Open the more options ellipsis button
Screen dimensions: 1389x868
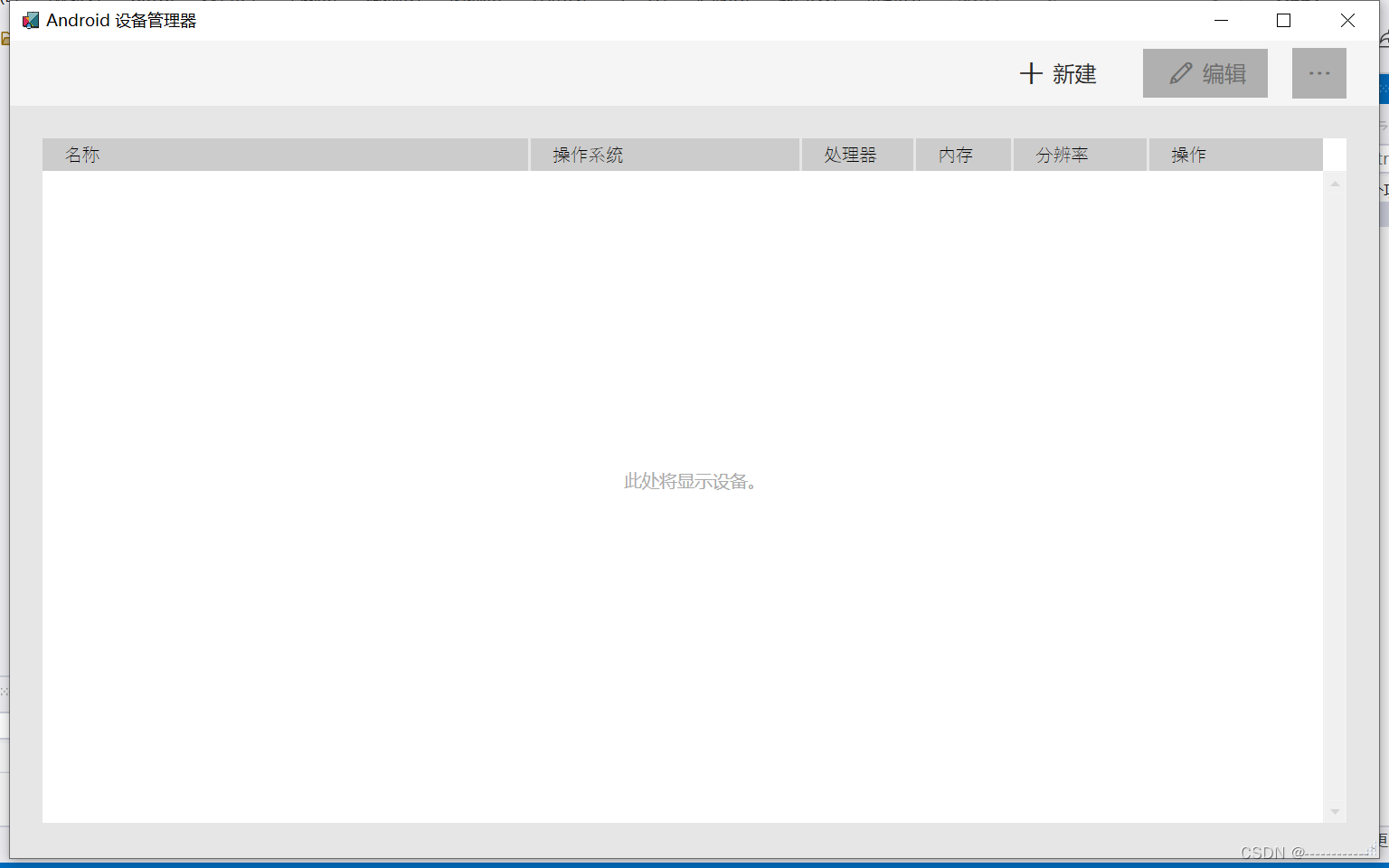1319,73
